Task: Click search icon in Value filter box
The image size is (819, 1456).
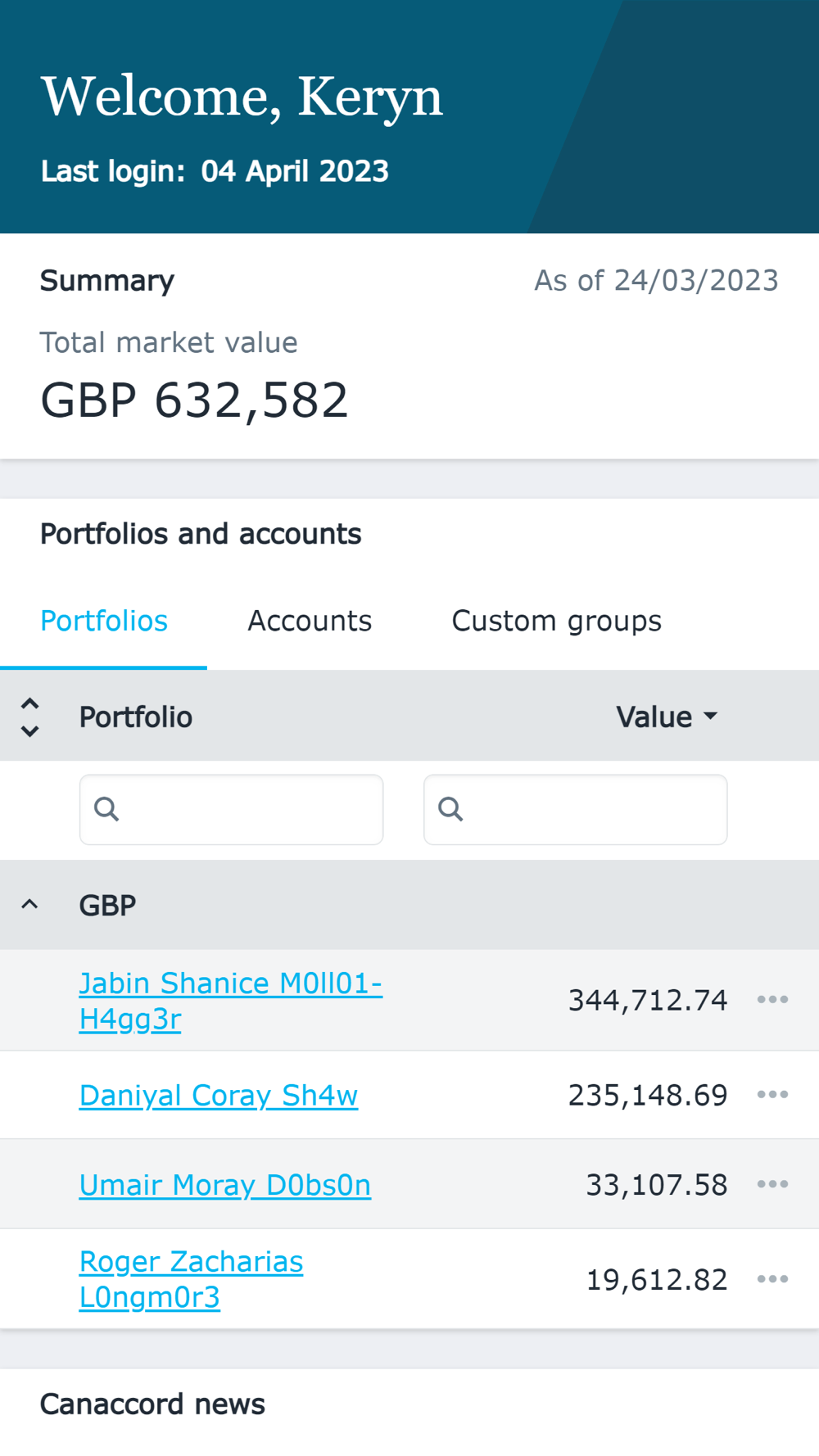Action: [450, 809]
